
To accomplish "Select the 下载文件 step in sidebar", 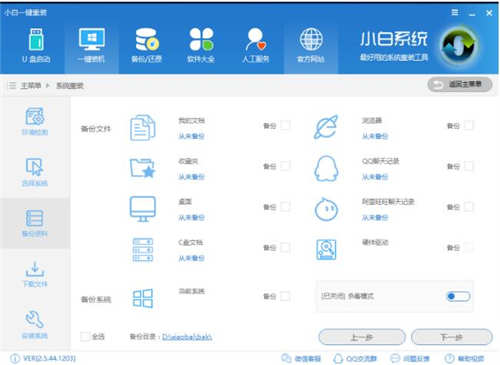I will 35,274.
